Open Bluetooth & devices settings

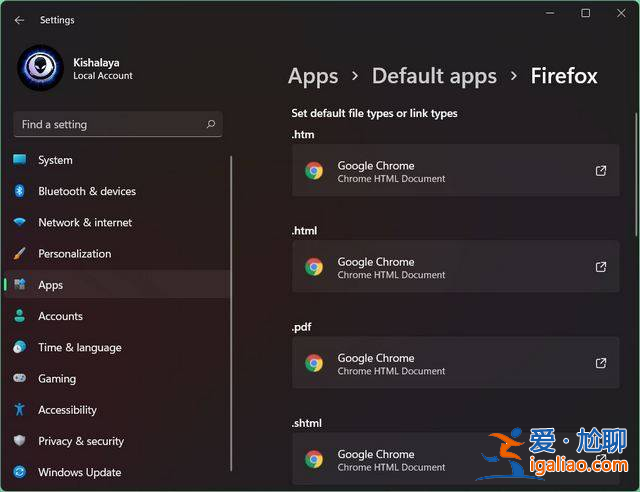pos(118,191)
